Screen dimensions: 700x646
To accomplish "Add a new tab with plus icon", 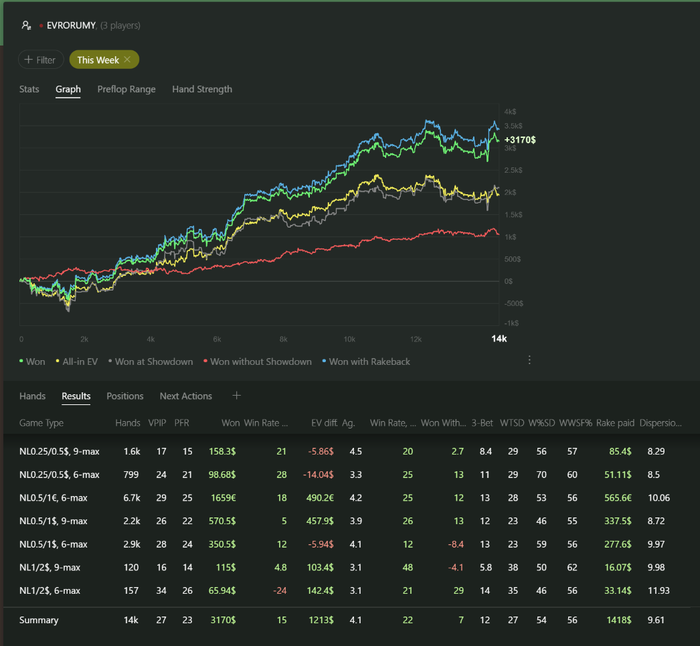I will pyautogui.click(x=237, y=396).
